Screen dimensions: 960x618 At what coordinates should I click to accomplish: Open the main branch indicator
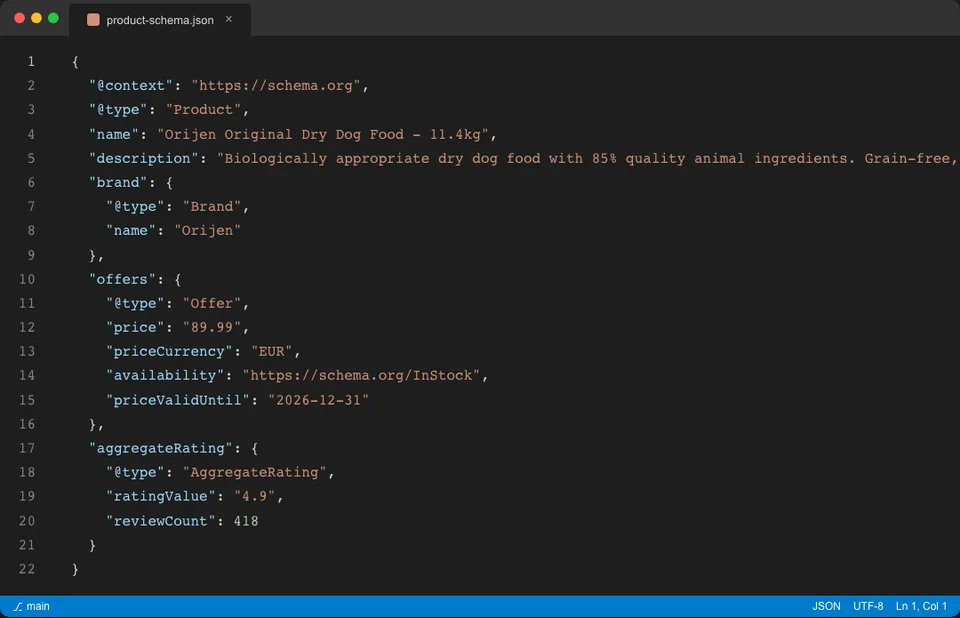pyautogui.click(x=33, y=605)
